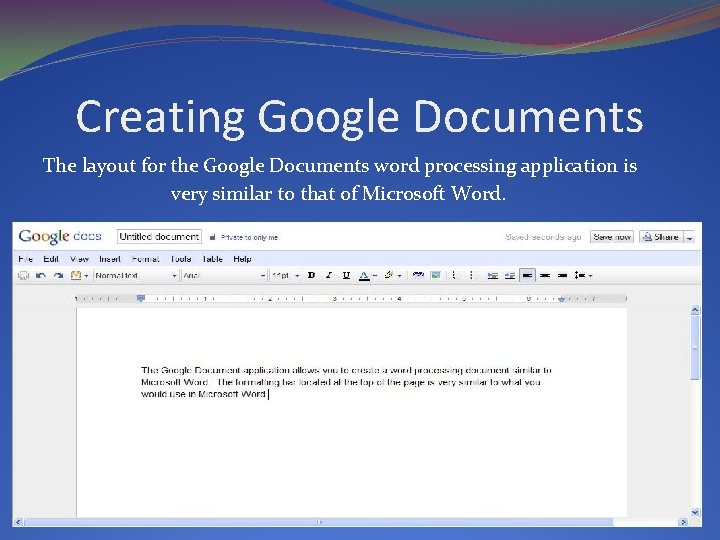Open the Table menu
Image resolution: width=720 pixels, height=540 pixels.
(212, 259)
